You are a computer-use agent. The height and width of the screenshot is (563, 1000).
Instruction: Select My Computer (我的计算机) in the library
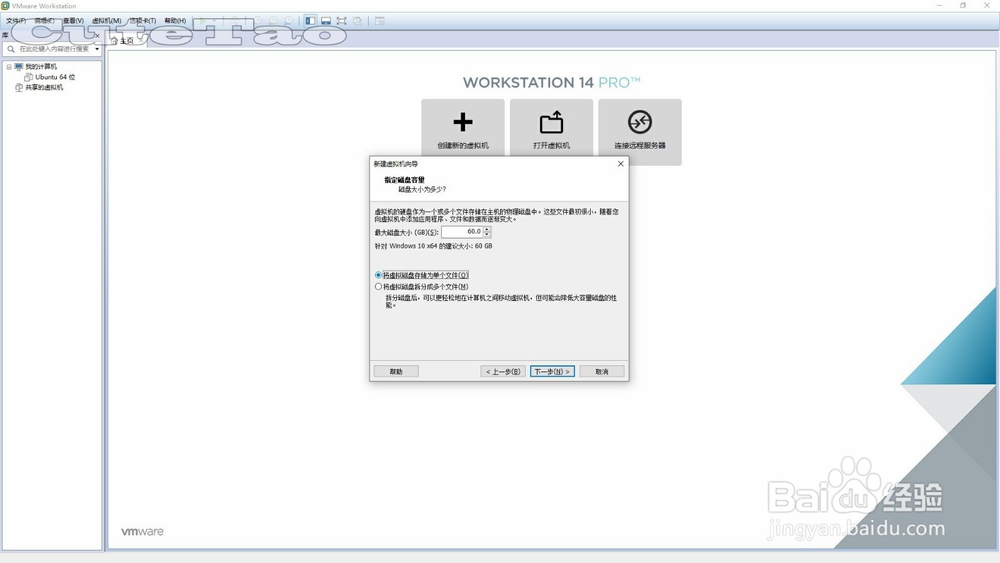(x=36, y=67)
